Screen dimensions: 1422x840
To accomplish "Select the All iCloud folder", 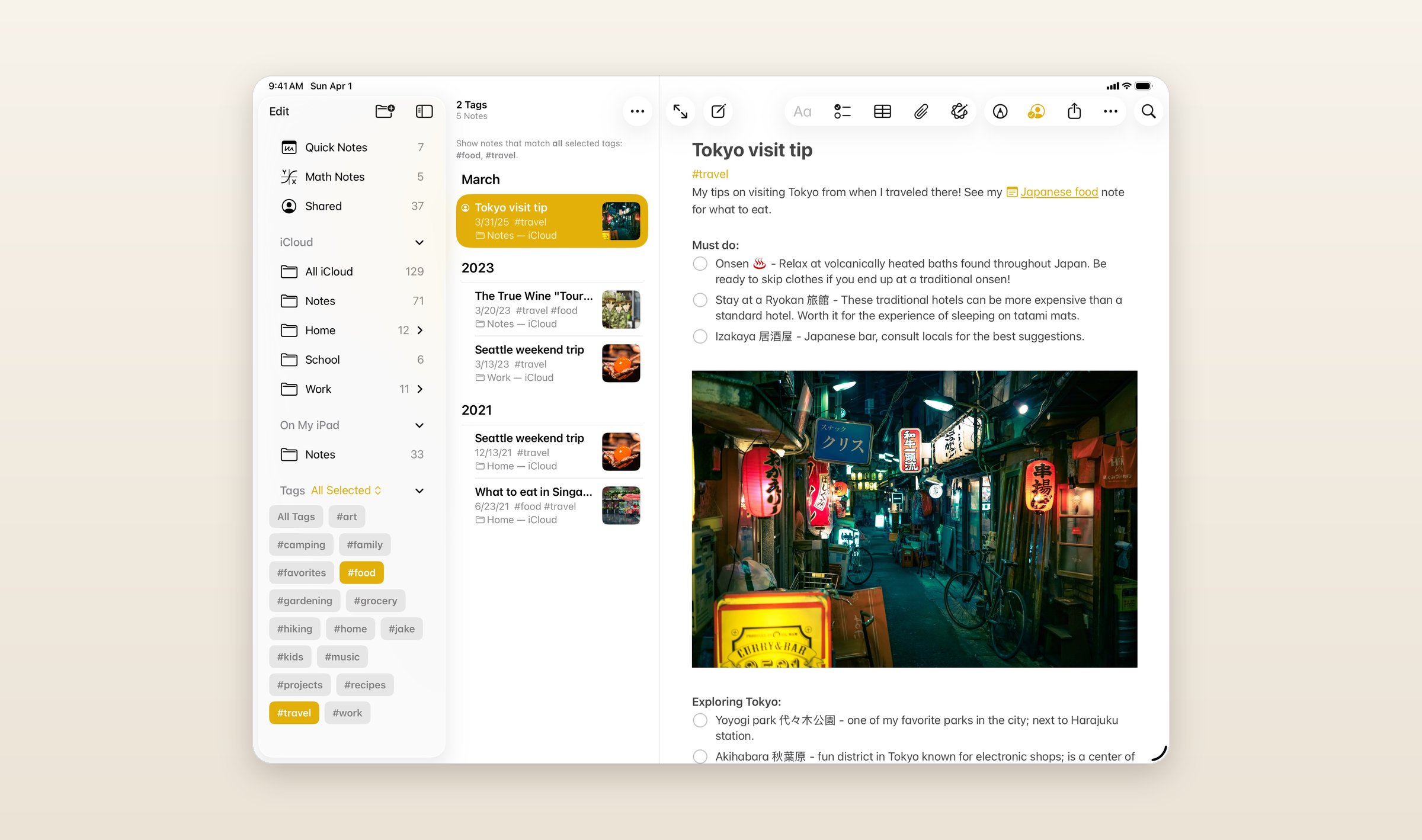I will tap(352, 271).
